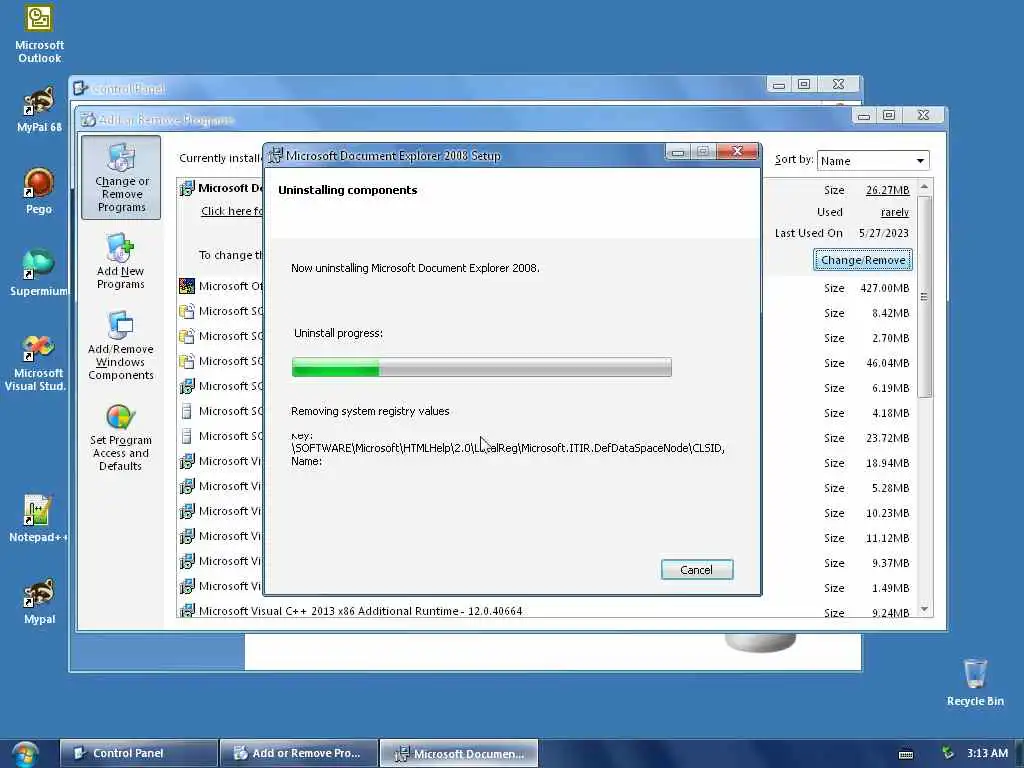
Task: Click 'Click here for' support link
Action: pyautogui.click(x=232, y=211)
